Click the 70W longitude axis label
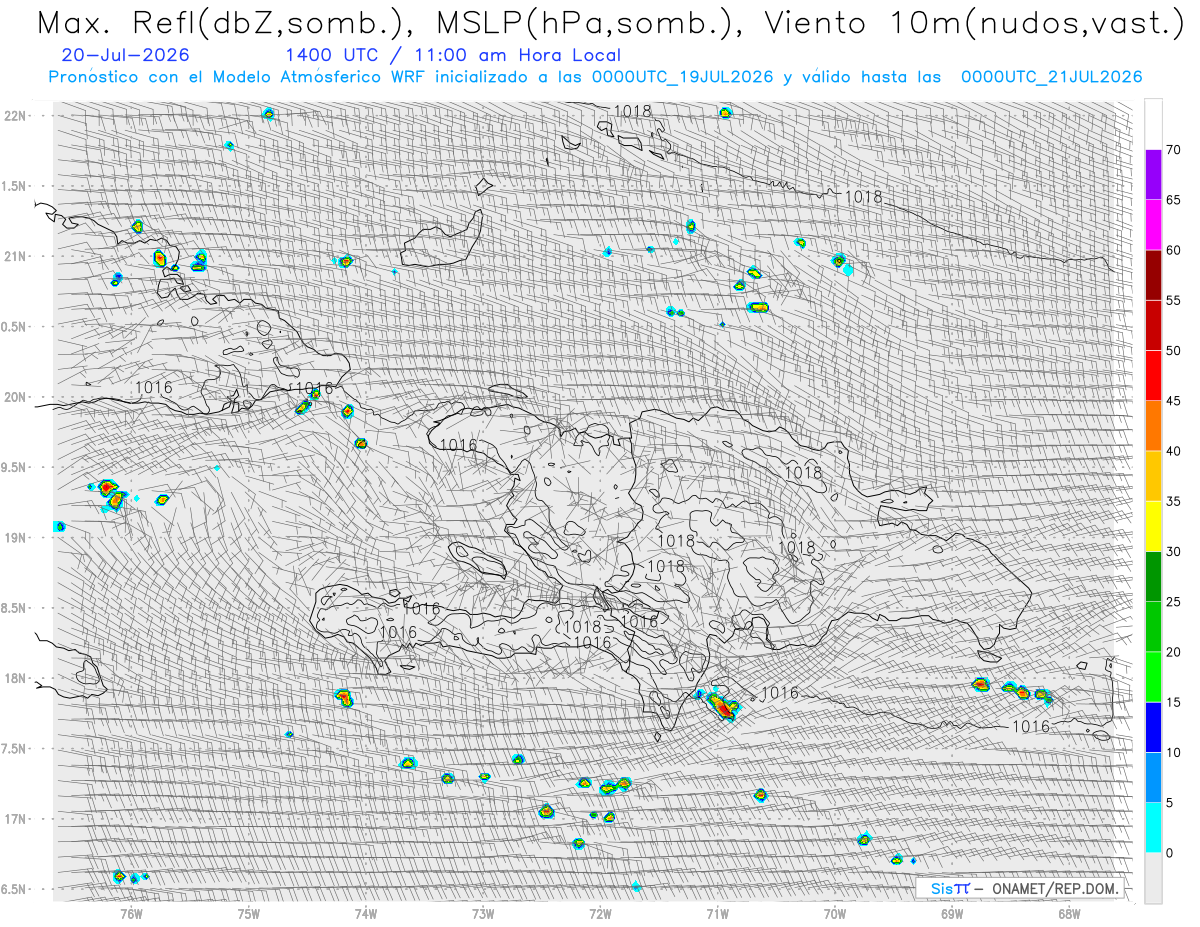 (x=834, y=912)
